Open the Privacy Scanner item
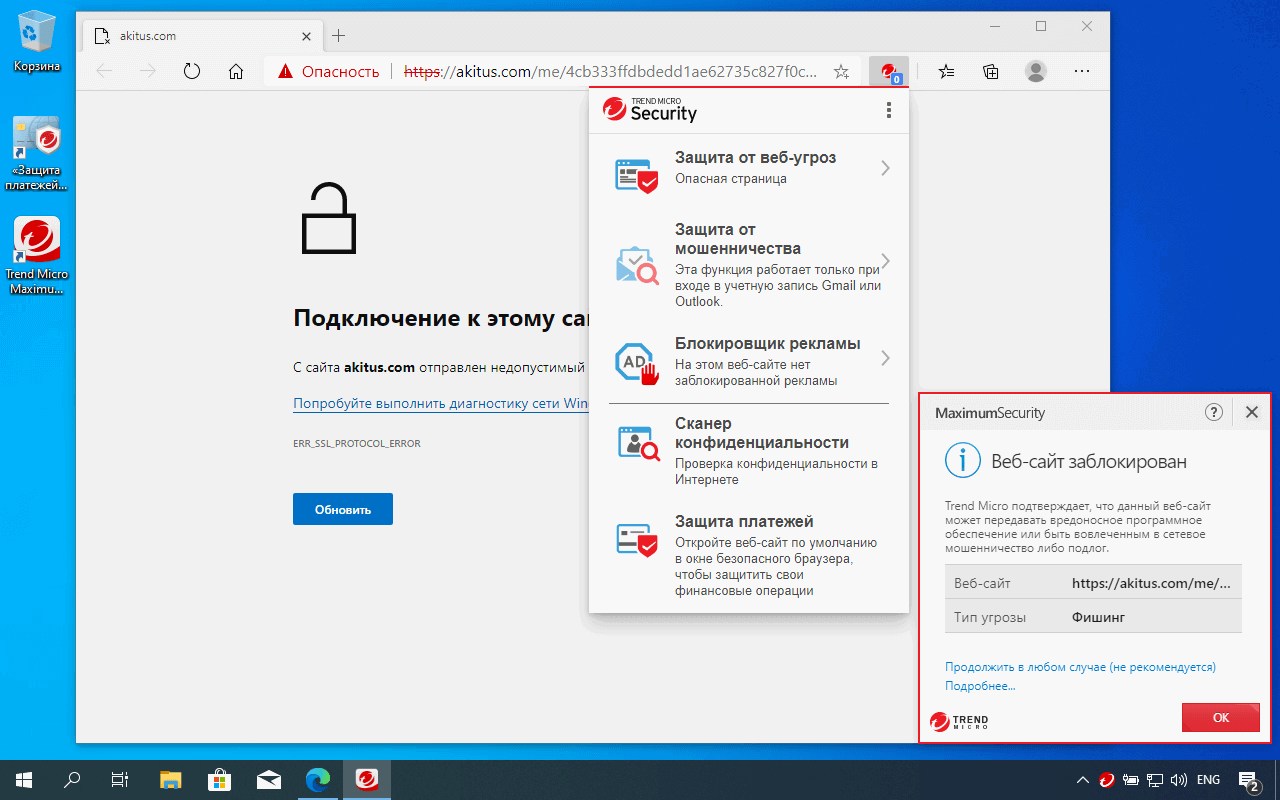1280x800 pixels. [748, 451]
